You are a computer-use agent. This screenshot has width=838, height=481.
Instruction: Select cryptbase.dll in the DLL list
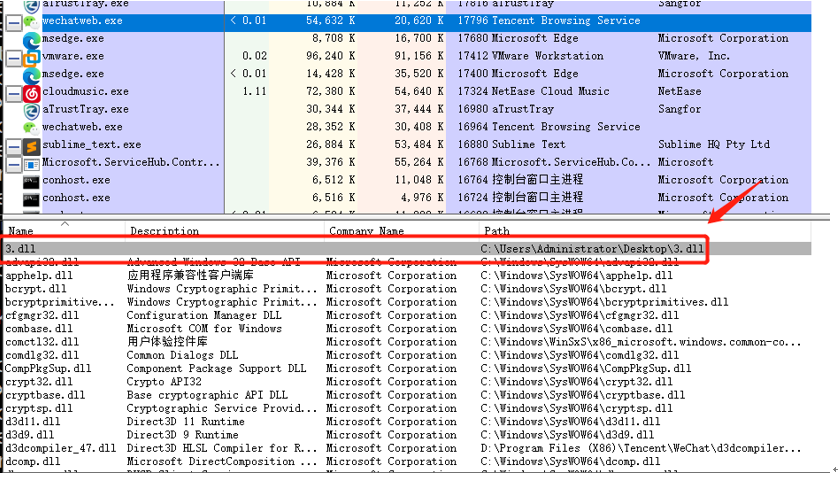(45, 395)
